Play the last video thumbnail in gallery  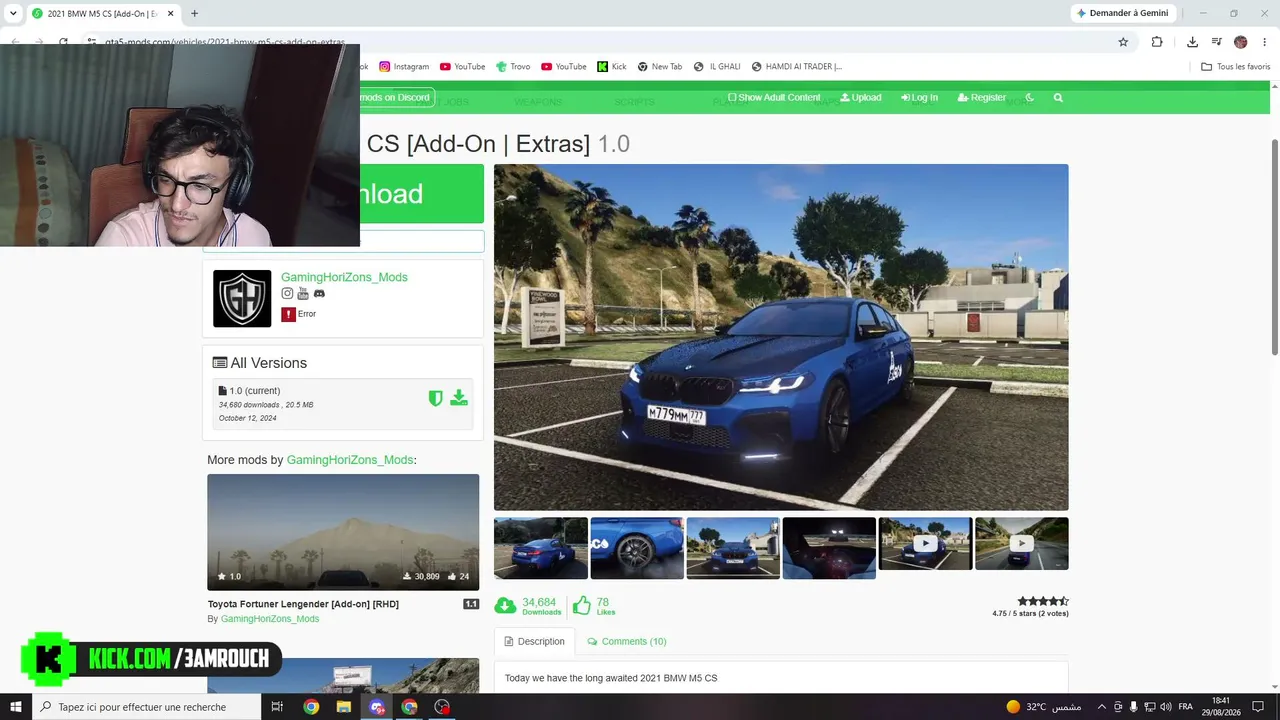(x=1022, y=544)
